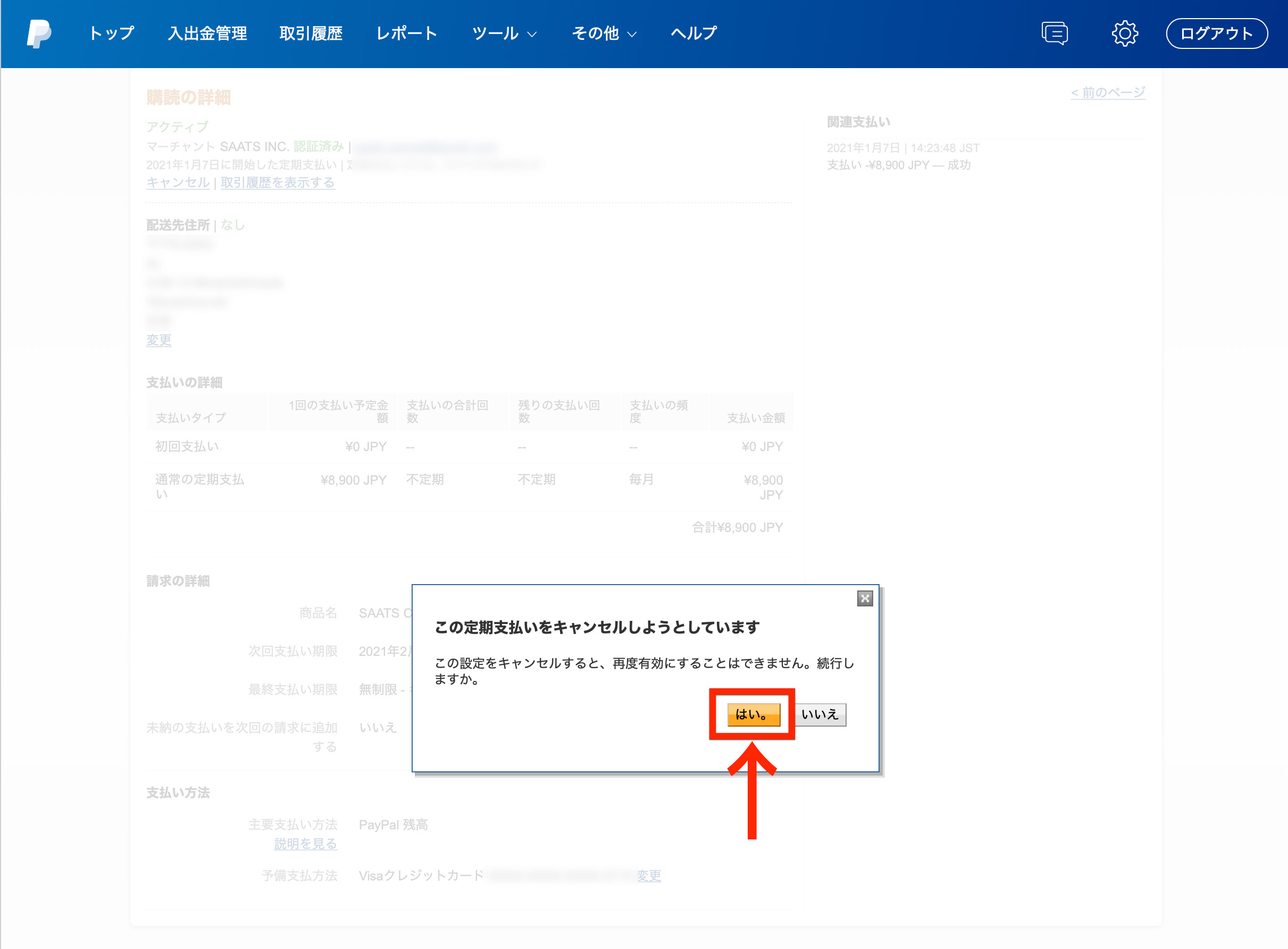Click 変更 link under shipping address
This screenshot has width=1288, height=949.
(x=158, y=340)
